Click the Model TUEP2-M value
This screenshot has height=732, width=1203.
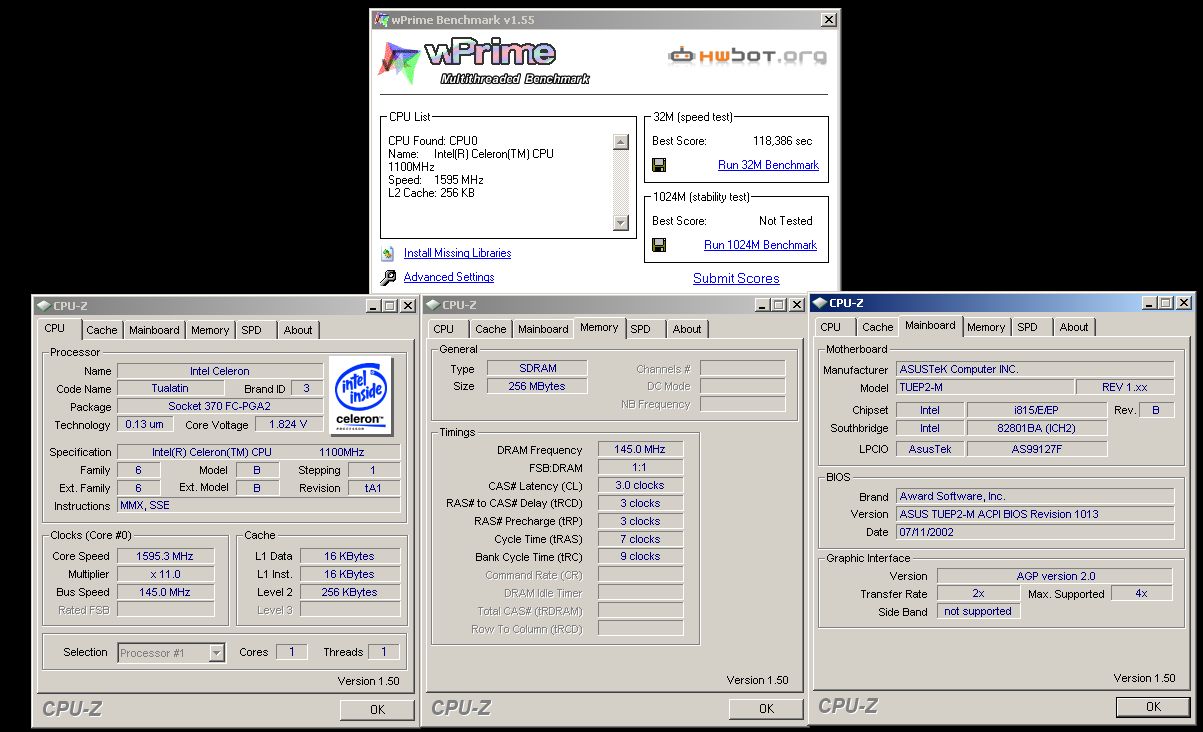coord(983,388)
